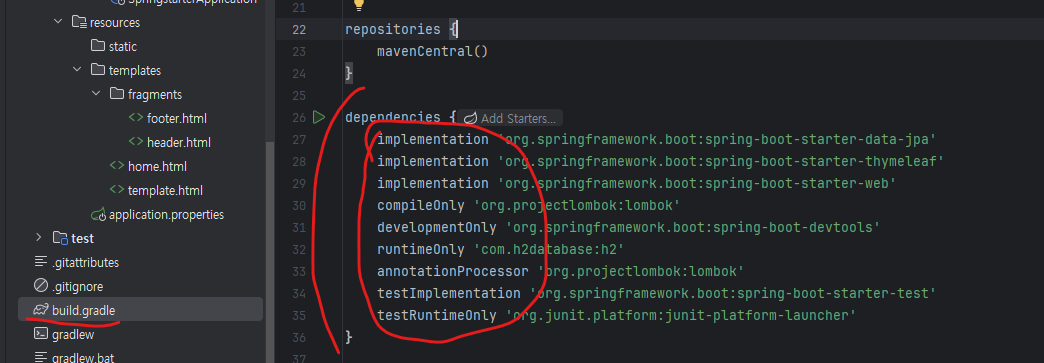Image resolution: width=1044 pixels, height=363 pixels.
Task: Click the dependencies keyword on line 26
Action: 393,118
